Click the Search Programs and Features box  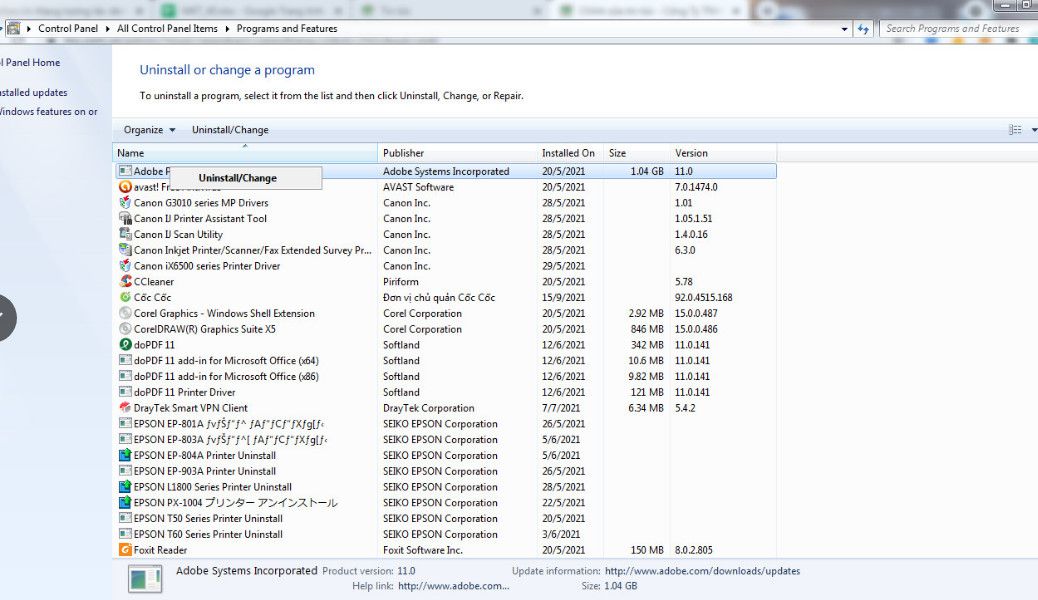coord(958,28)
